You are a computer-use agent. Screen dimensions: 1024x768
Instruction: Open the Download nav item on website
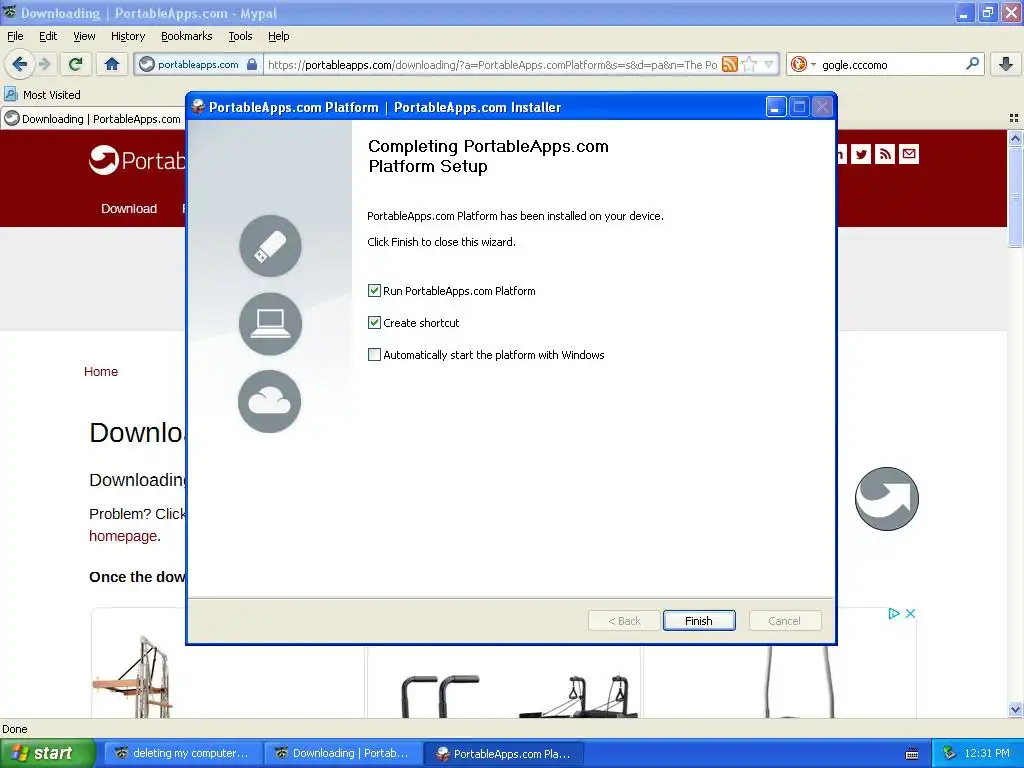pos(129,208)
